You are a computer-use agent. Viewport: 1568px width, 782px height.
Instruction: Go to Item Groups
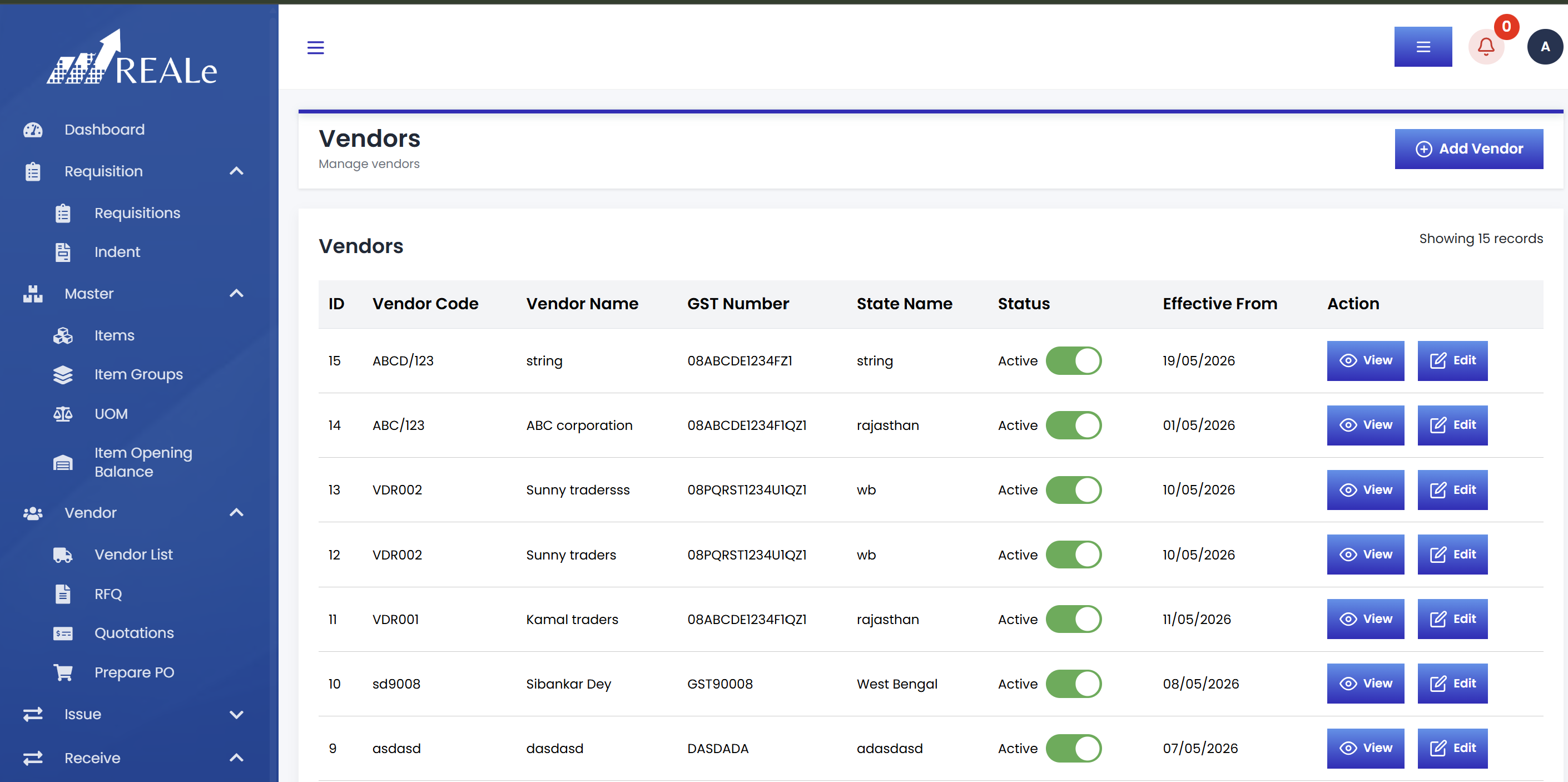click(x=138, y=374)
